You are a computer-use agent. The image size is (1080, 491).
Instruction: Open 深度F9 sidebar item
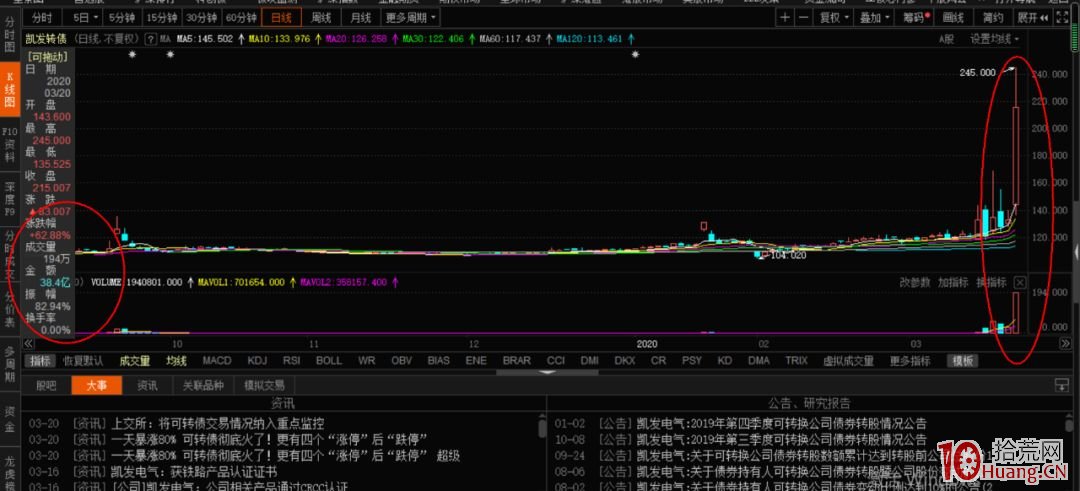click(x=9, y=199)
